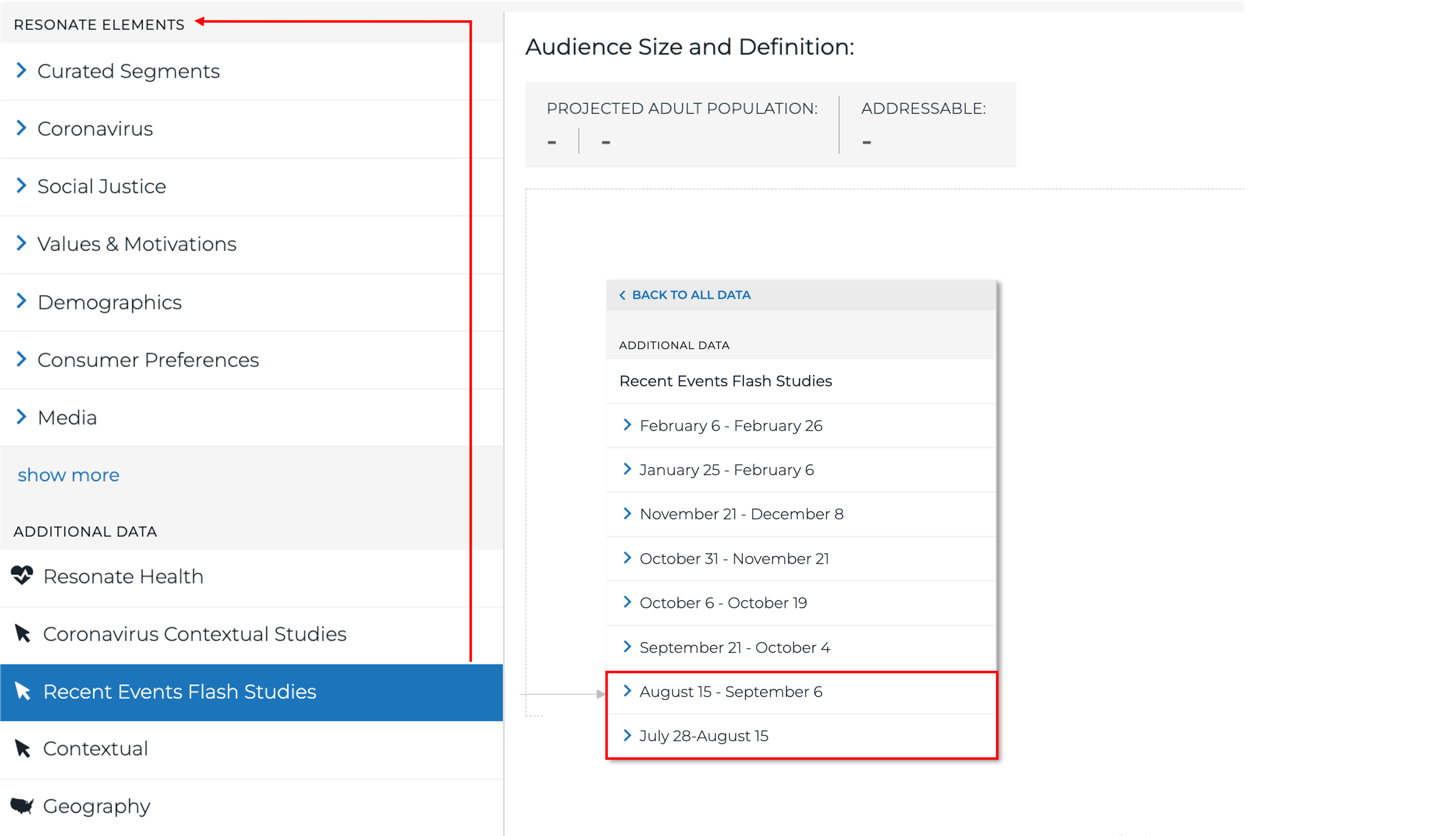This screenshot has height=836, width=1430.
Task: Click the October 31 - November 21 text
Action: point(734,558)
